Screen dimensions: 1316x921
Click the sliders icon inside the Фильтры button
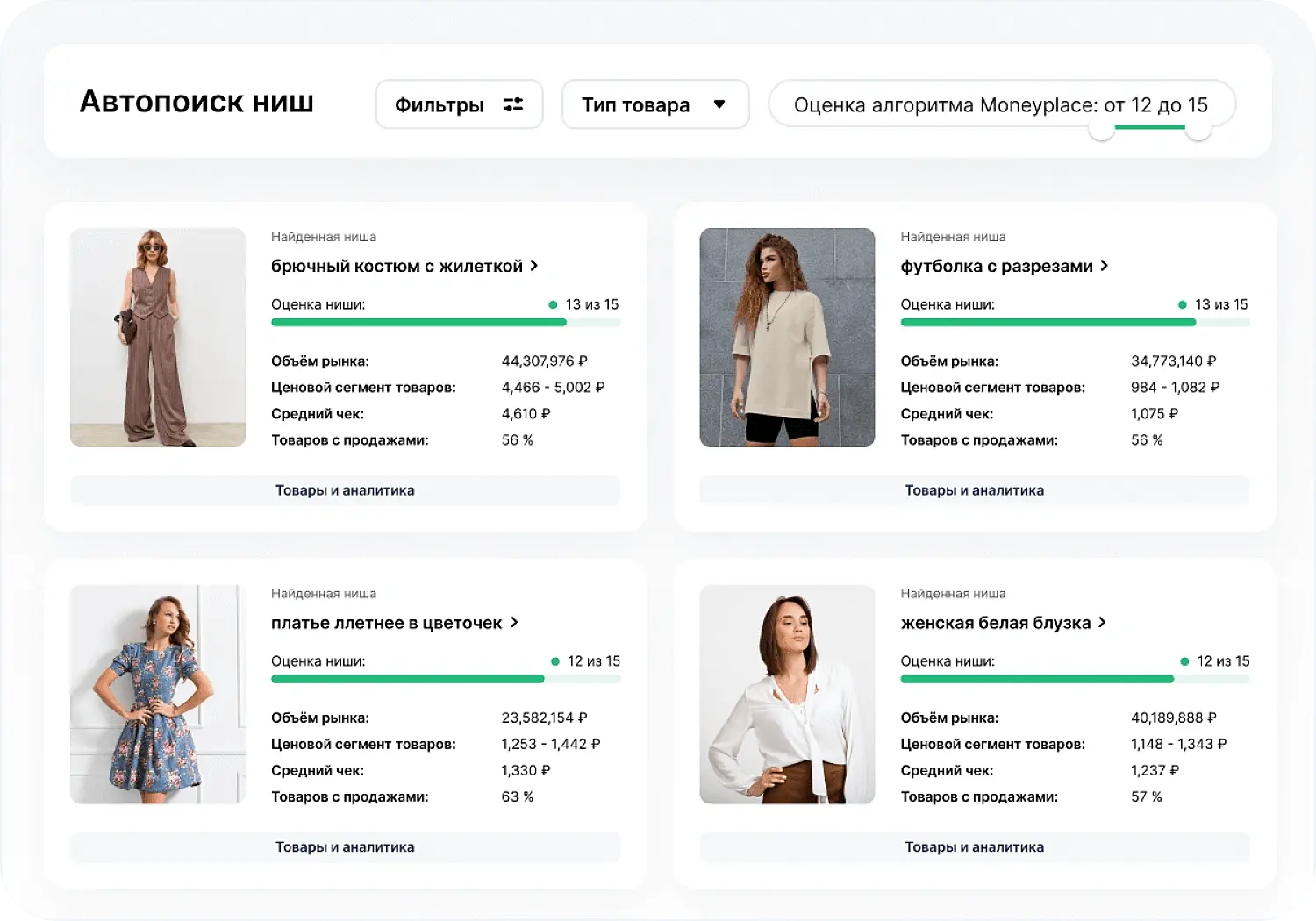pos(512,104)
